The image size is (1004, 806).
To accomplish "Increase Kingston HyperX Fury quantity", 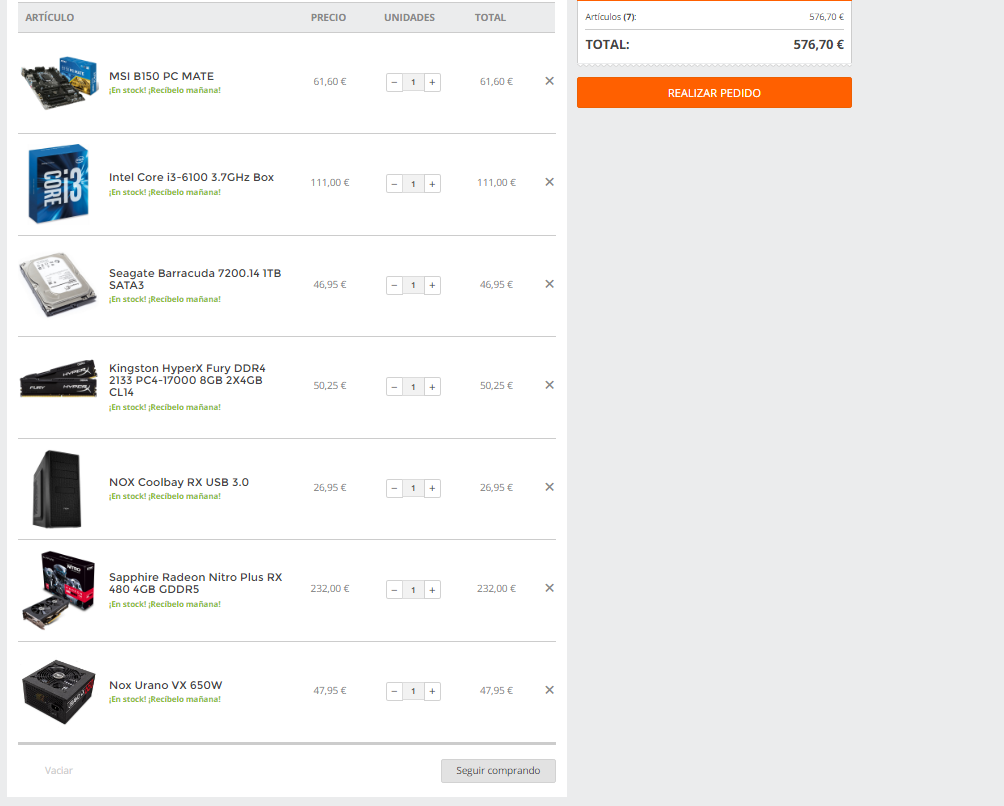I will point(432,387).
